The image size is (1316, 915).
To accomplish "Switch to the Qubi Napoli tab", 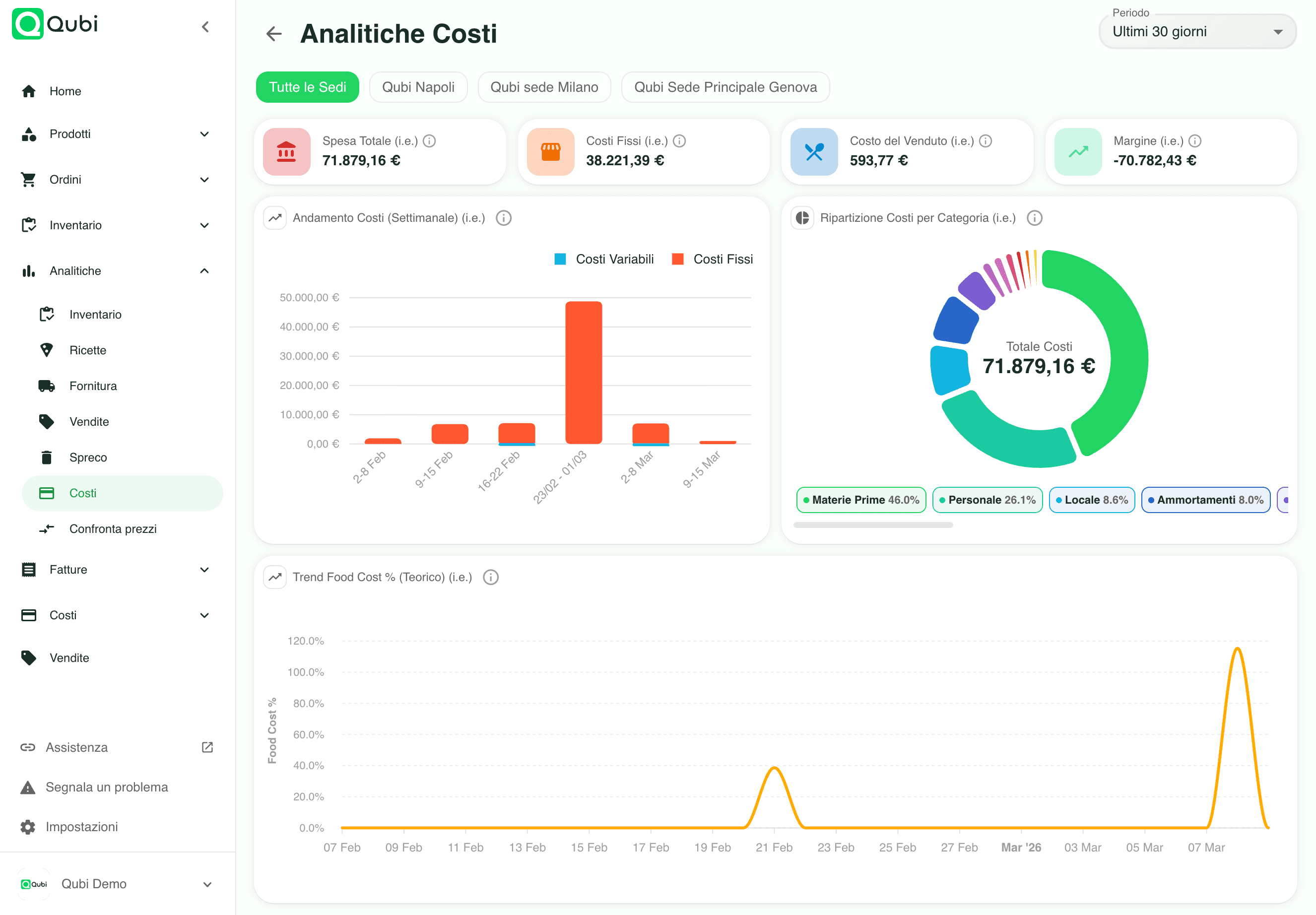I will [x=418, y=87].
